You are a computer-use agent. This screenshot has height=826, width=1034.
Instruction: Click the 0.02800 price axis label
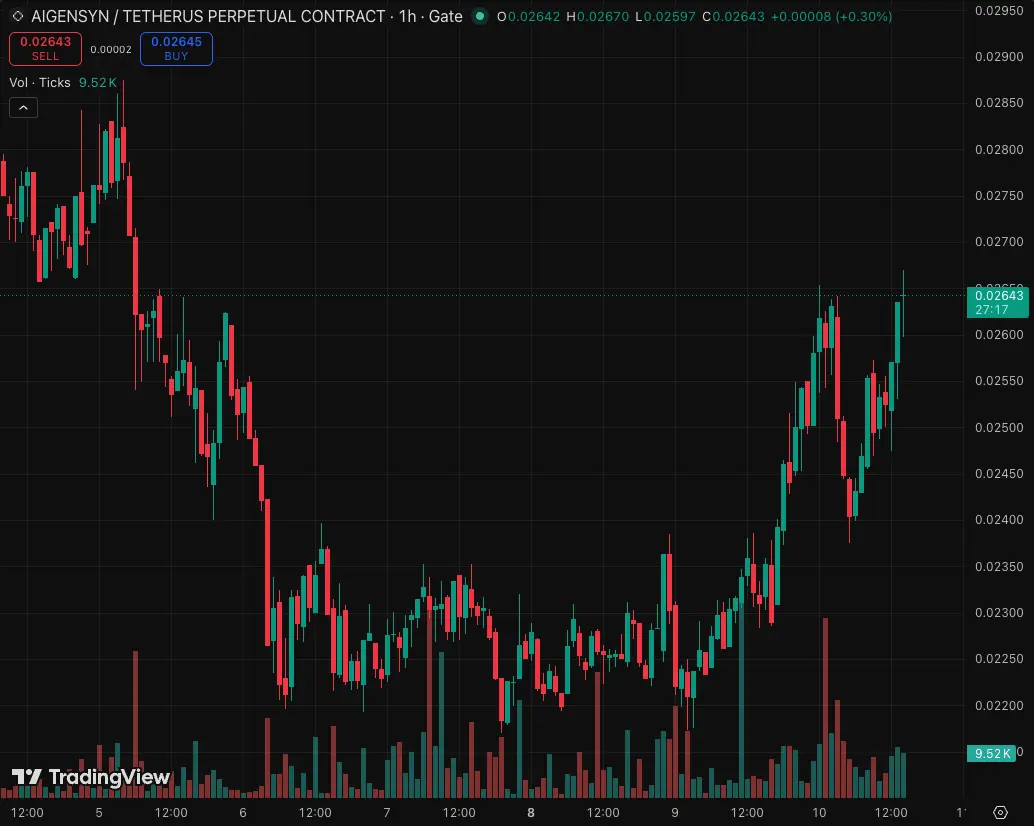[x=998, y=150]
